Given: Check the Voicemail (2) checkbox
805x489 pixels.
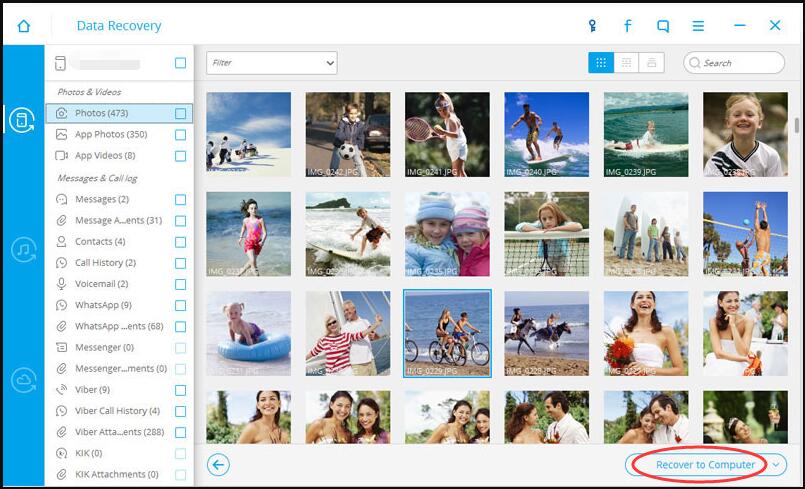Looking at the screenshot, I should coord(180,285).
